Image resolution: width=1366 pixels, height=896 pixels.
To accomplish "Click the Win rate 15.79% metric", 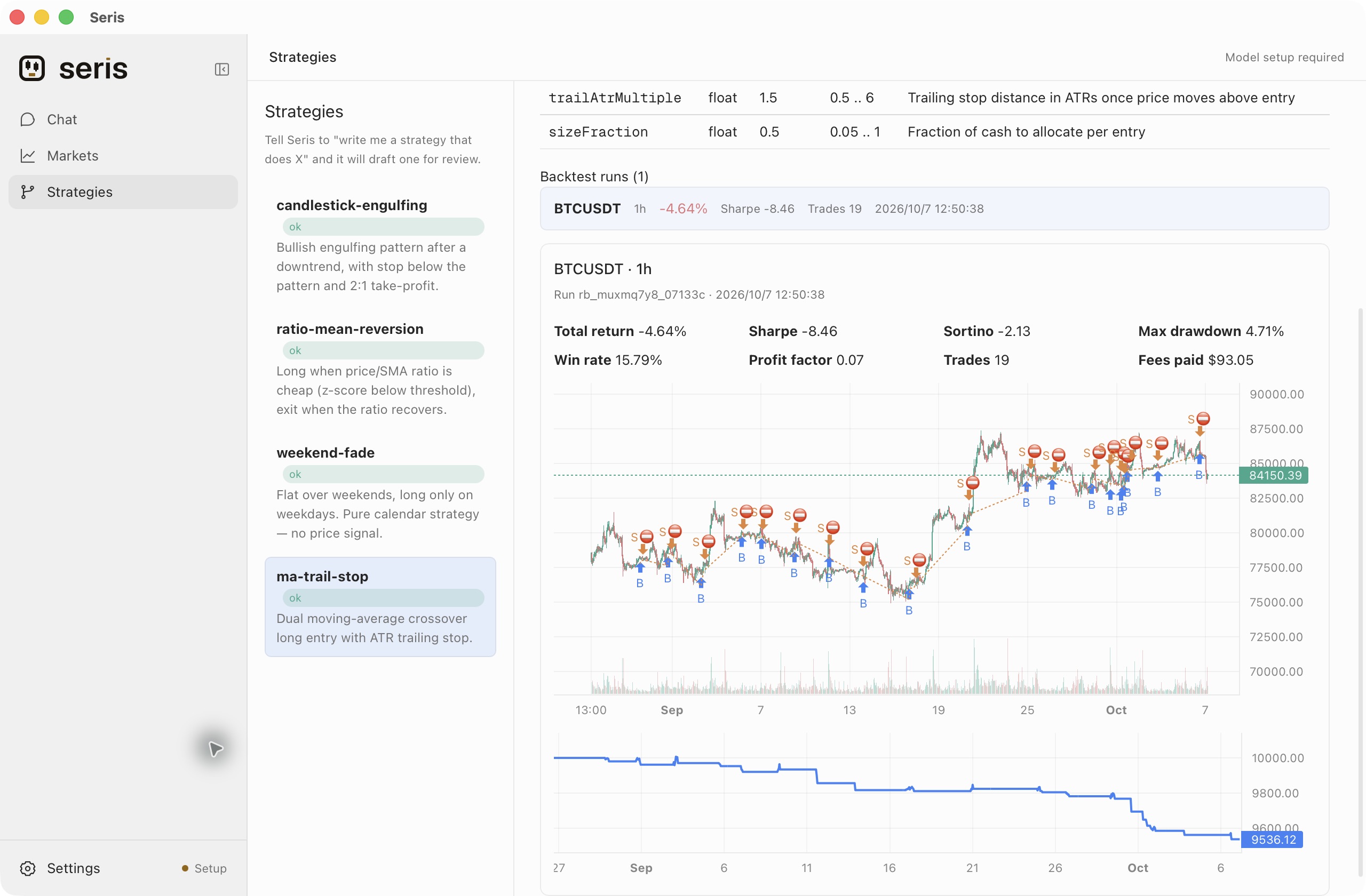I will (608, 359).
